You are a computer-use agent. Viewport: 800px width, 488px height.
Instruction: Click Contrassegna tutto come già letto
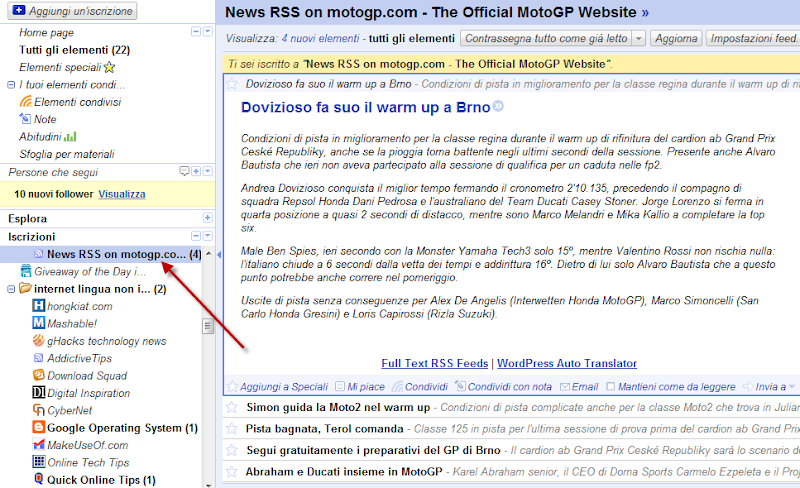[x=546, y=38]
